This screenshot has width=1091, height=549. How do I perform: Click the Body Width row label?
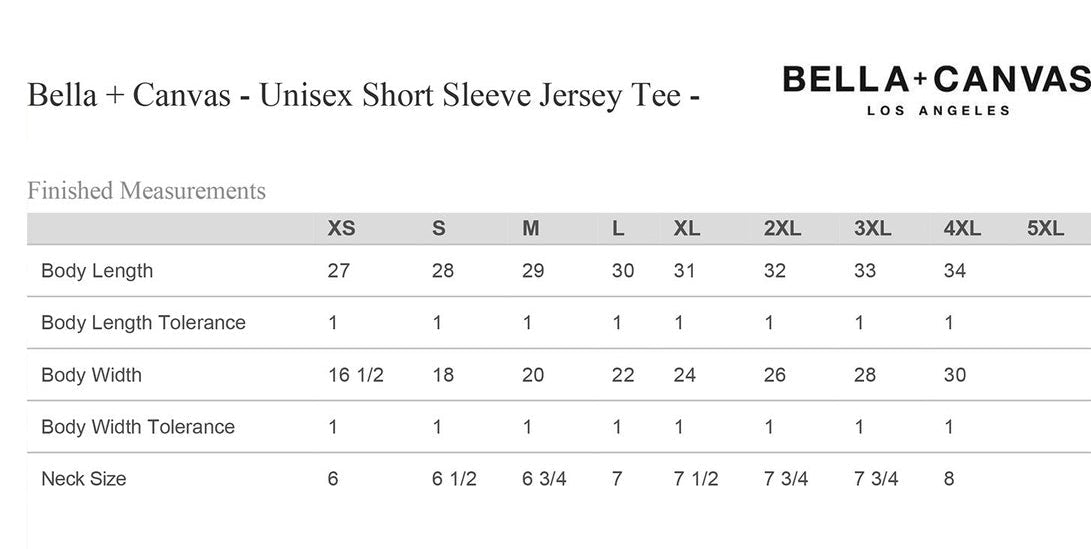[x=91, y=375]
